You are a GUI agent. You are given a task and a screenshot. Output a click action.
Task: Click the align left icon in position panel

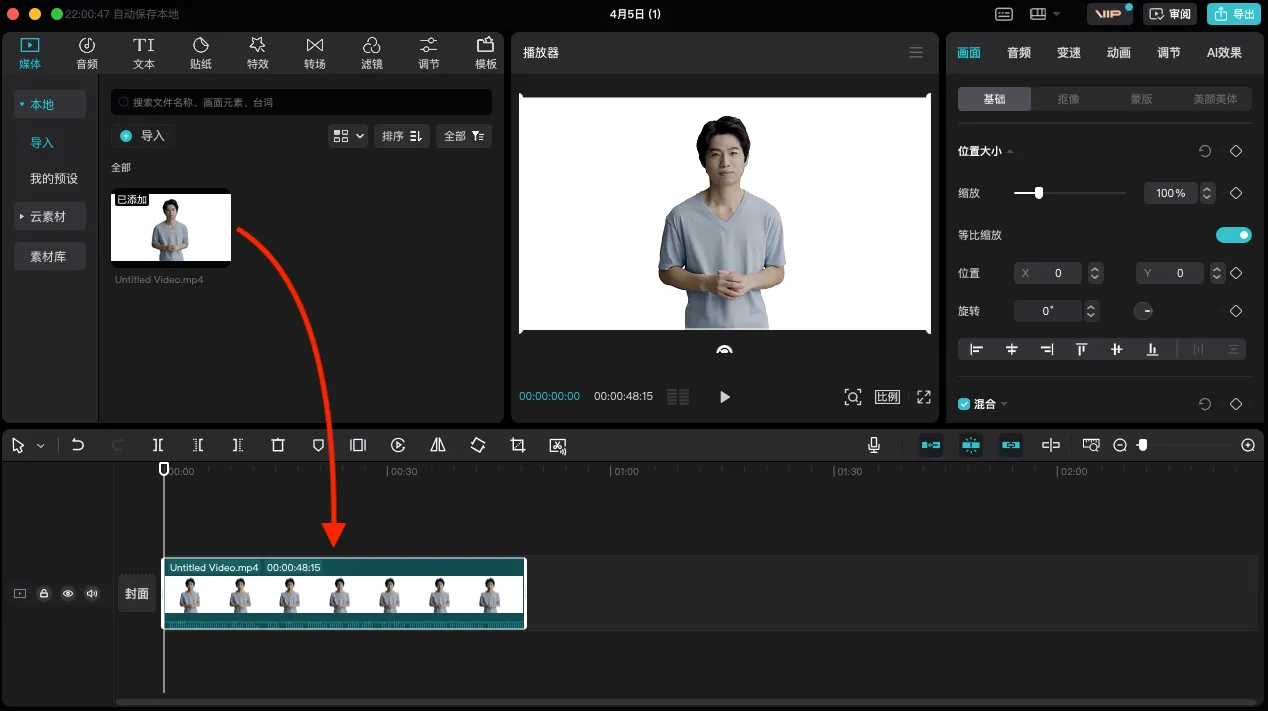click(977, 349)
